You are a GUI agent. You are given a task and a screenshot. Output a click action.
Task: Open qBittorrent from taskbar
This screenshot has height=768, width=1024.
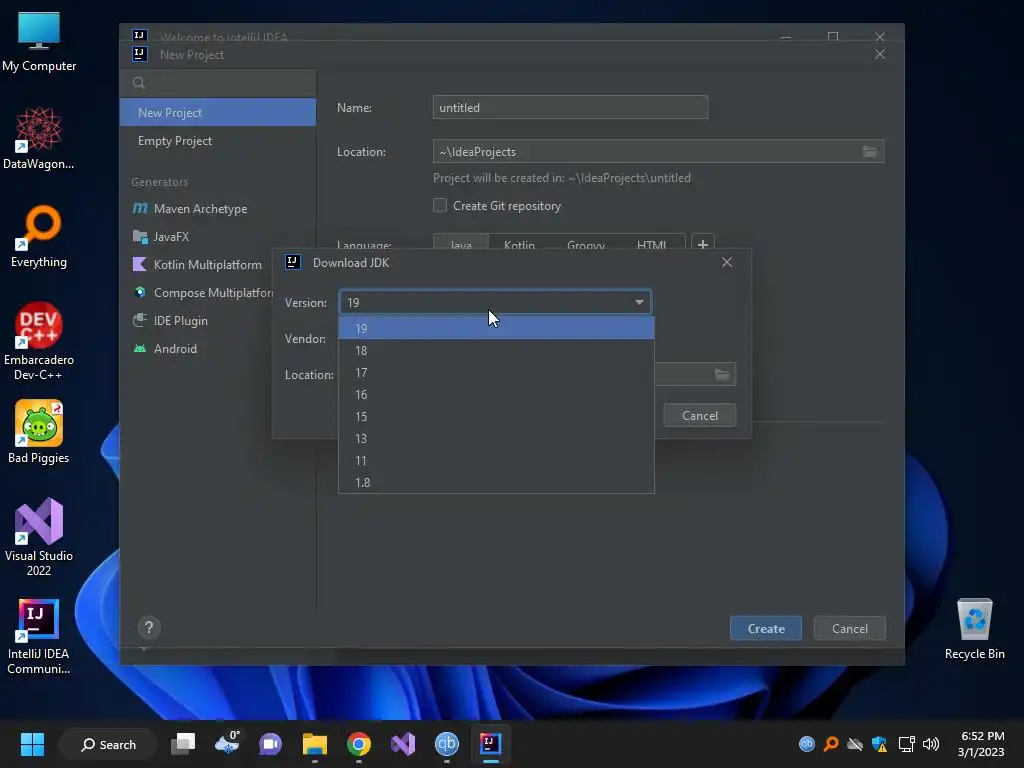tap(447, 744)
